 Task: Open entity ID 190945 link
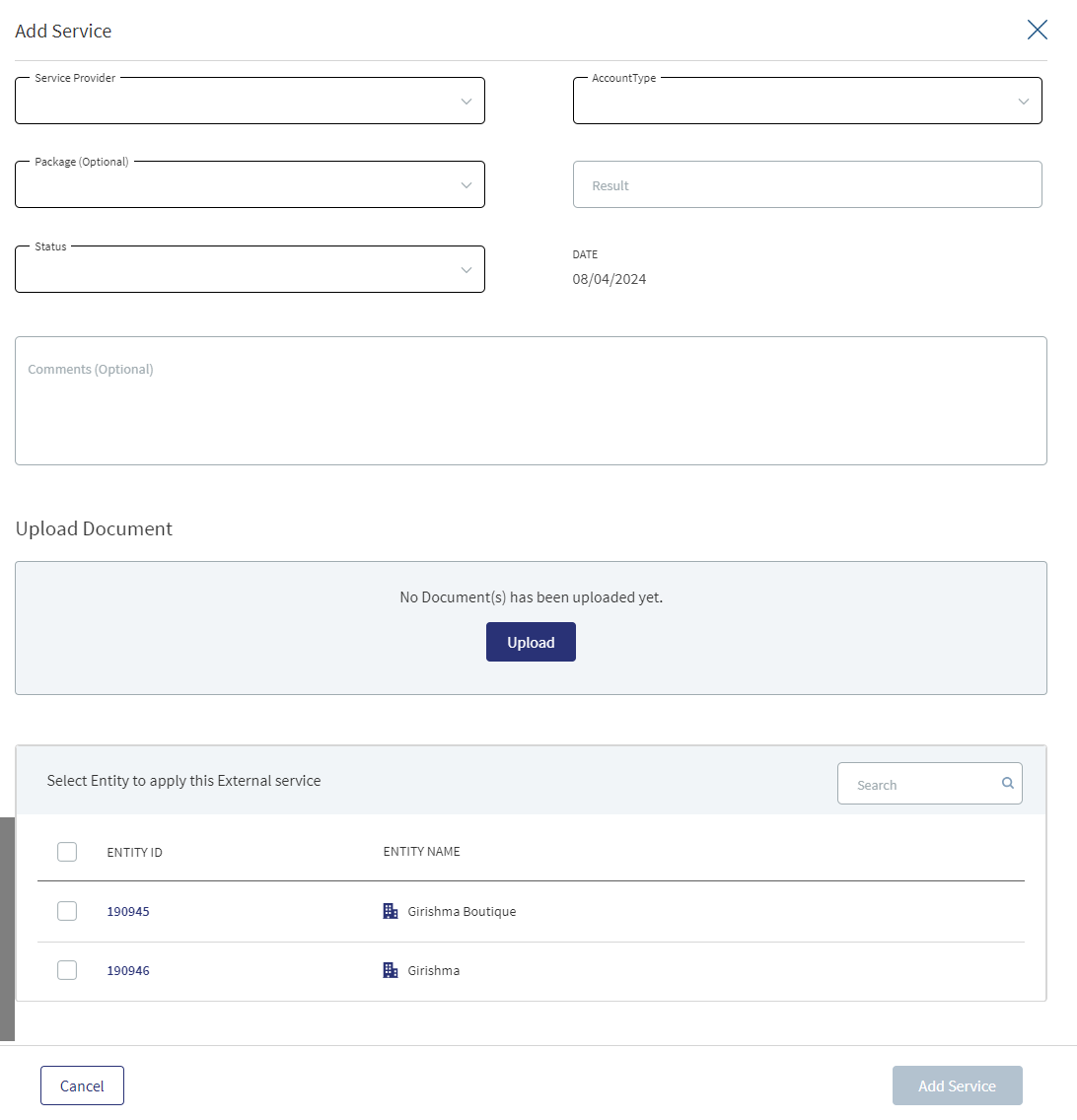[128, 911]
